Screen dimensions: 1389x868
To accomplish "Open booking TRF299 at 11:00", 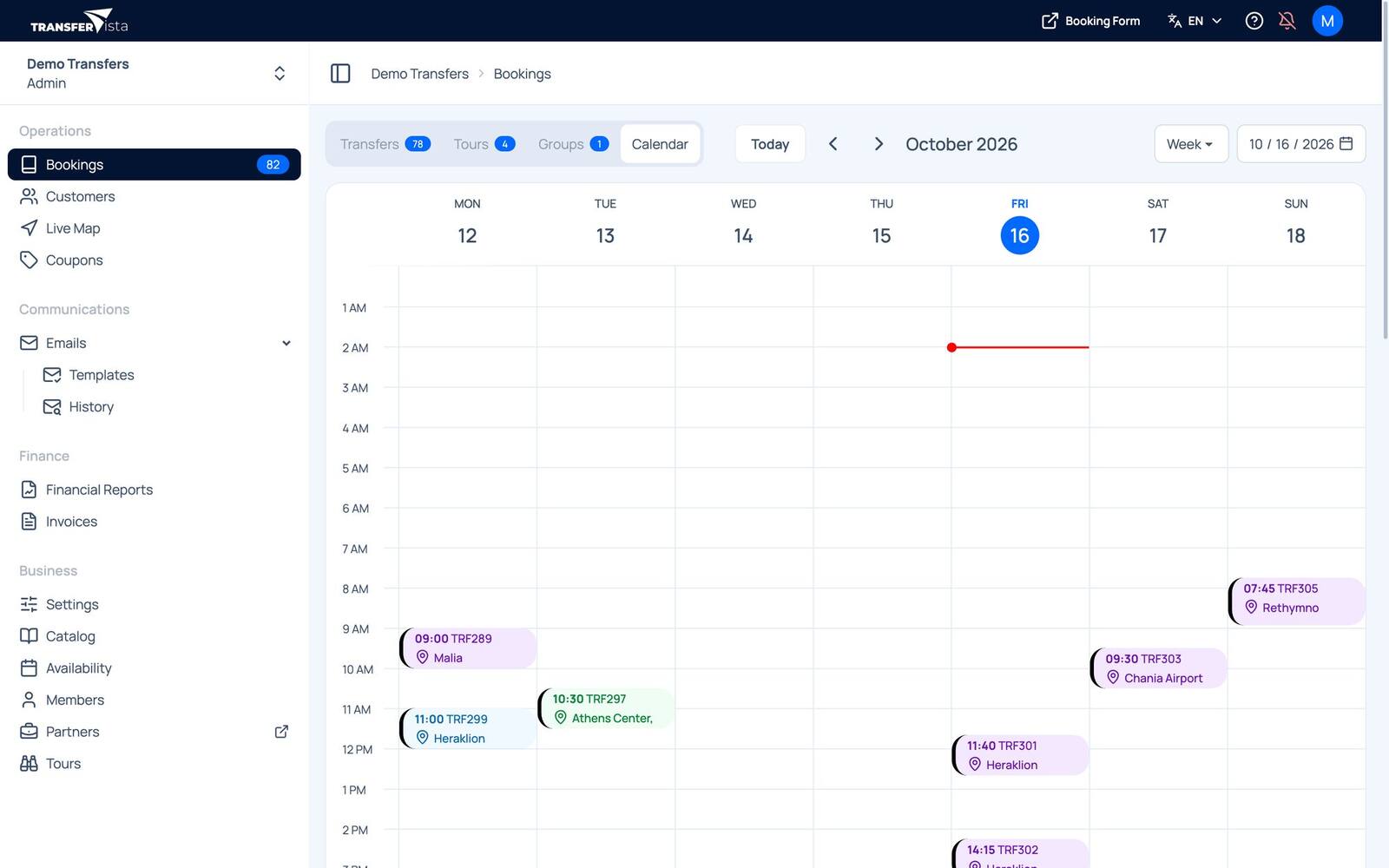I will point(468,728).
